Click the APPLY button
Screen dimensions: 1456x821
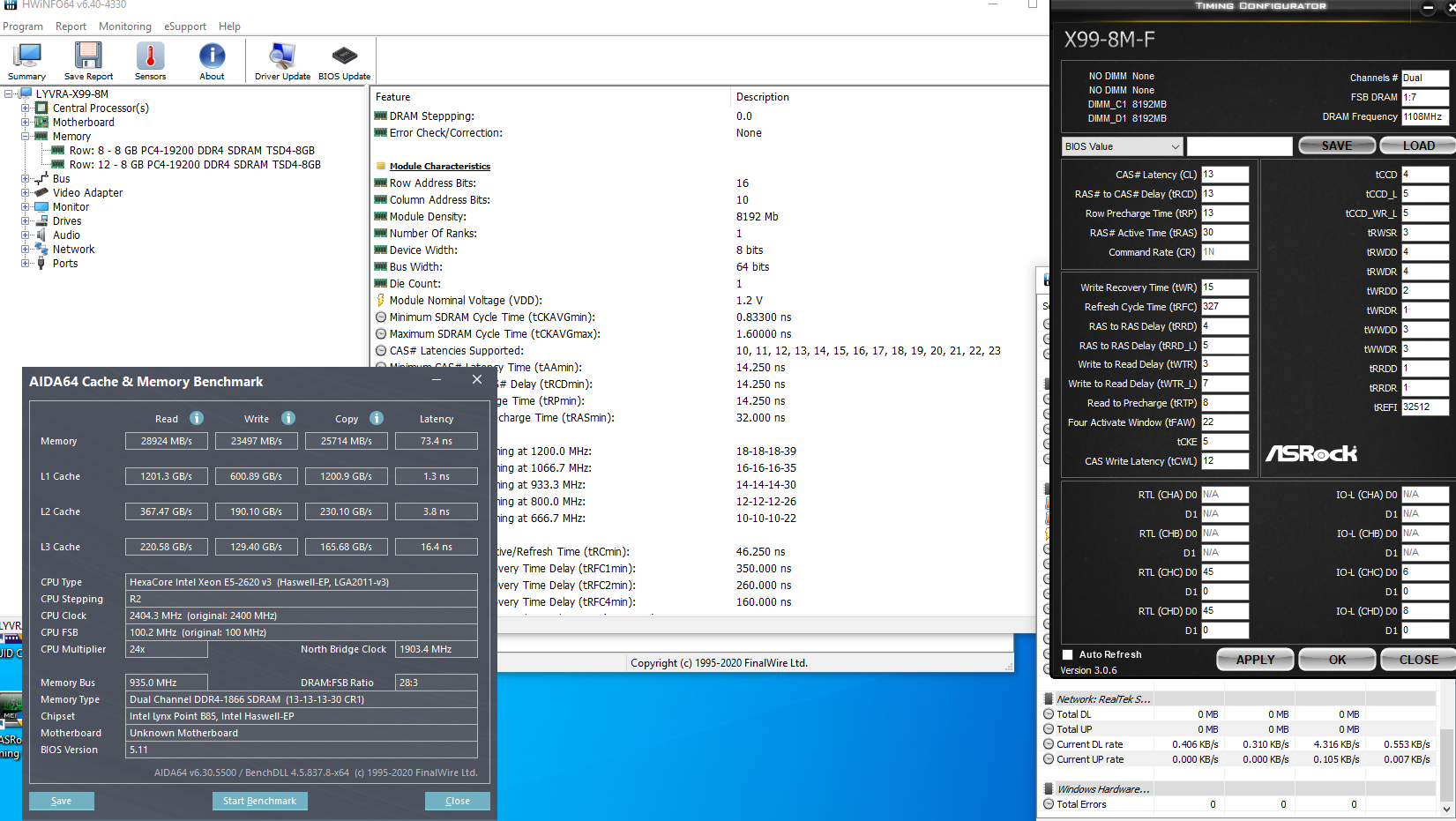1255,660
